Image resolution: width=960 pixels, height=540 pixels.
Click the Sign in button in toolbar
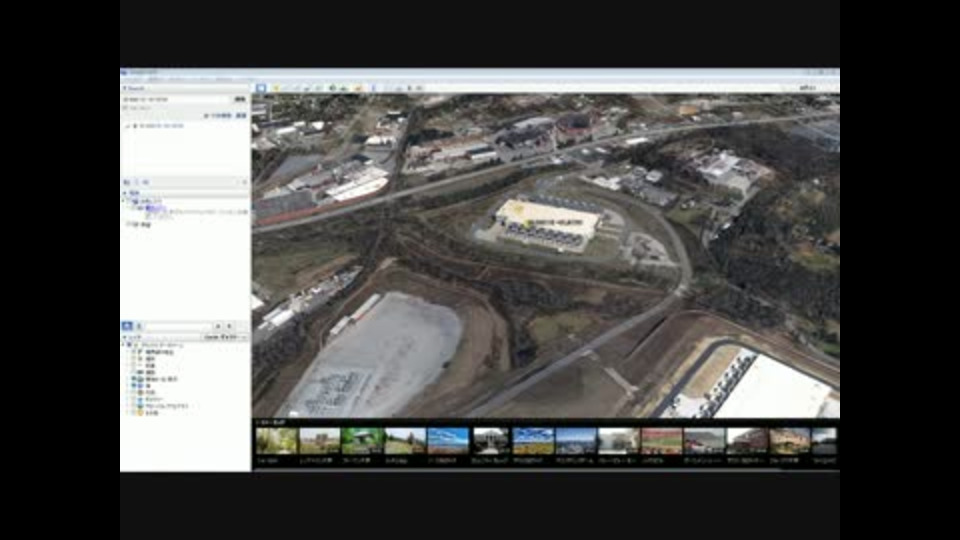point(808,88)
